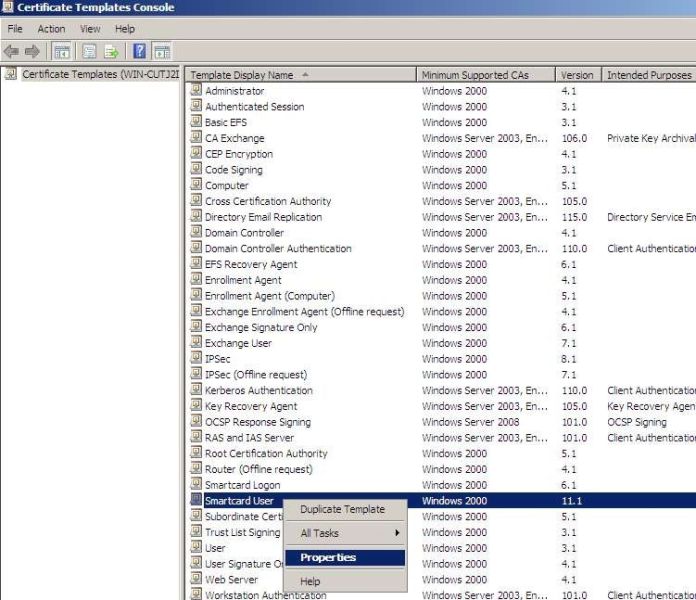Click the Code Signing template icon

coord(196,169)
